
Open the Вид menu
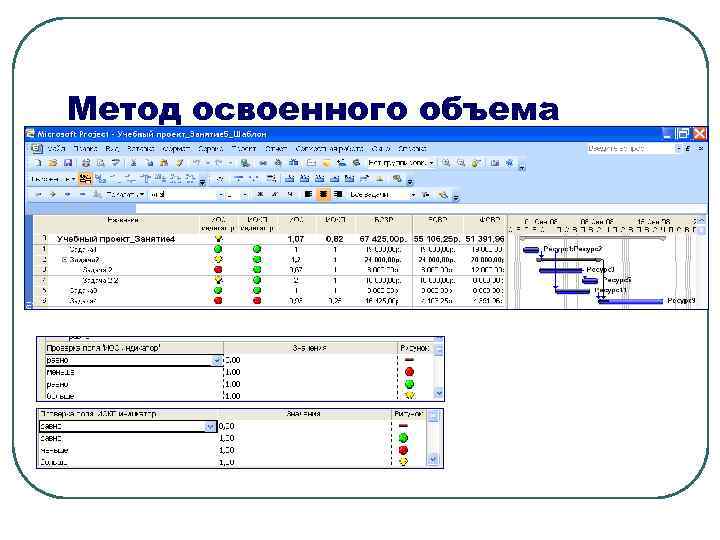[x=112, y=148]
